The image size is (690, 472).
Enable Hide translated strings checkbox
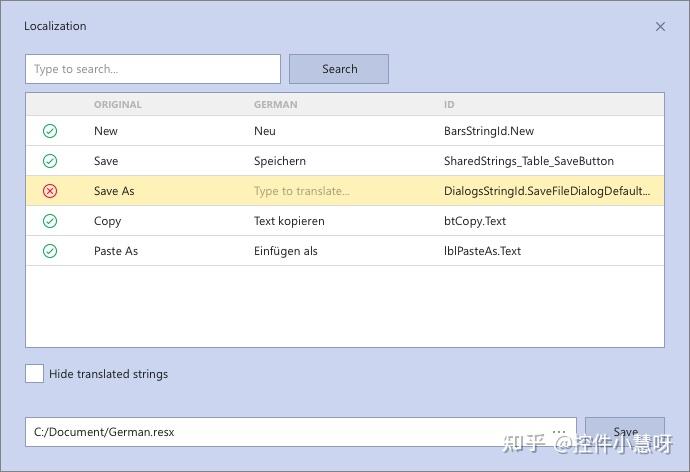(35, 374)
